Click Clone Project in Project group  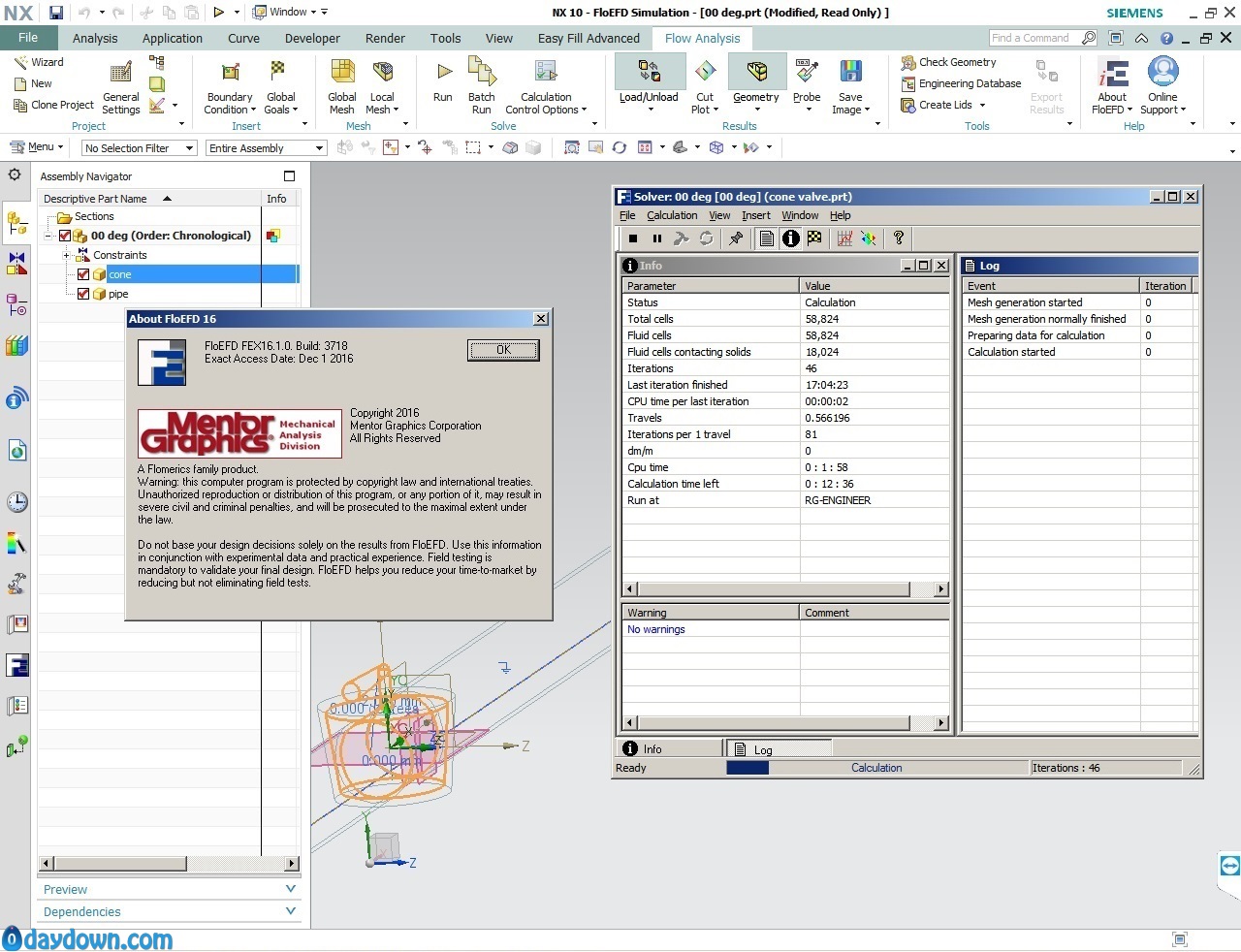tap(53, 105)
